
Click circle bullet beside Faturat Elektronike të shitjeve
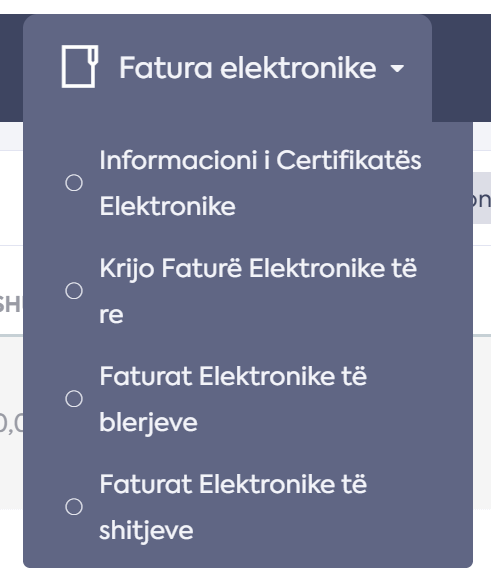click(x=74, y=507)
